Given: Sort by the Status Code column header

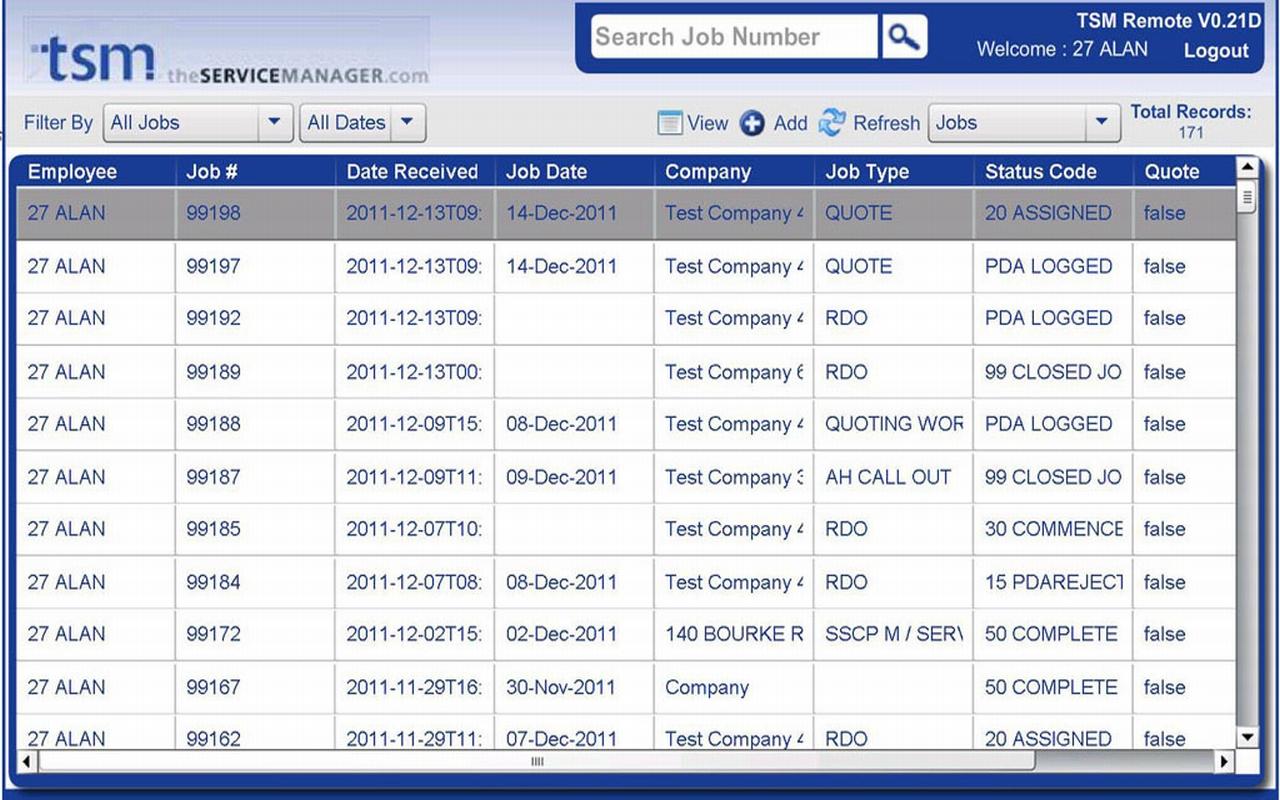Looking at the screenshot, I should 1040,172.
